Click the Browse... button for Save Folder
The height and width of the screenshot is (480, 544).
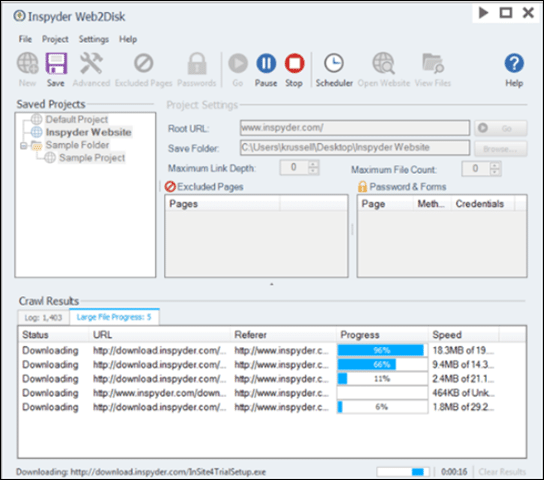[x=500, y=149]
